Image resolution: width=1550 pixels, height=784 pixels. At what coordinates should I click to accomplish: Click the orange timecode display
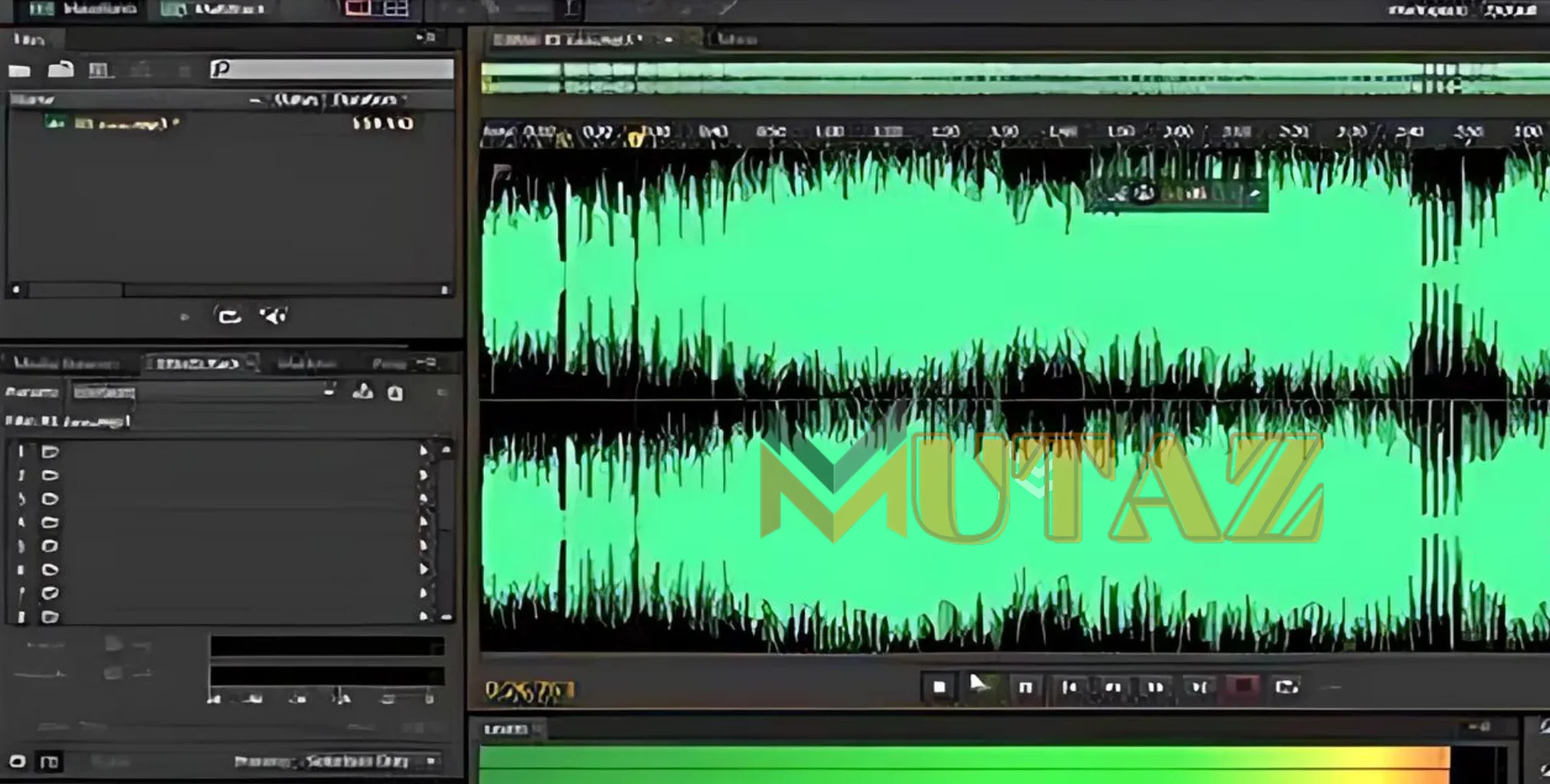pyautogui.click(x=530, y=691)
